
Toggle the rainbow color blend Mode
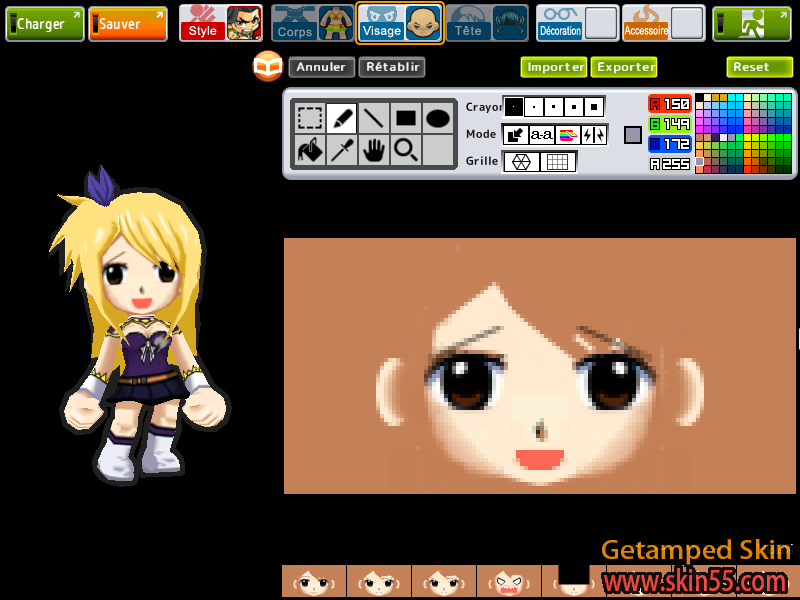[567, 135]
